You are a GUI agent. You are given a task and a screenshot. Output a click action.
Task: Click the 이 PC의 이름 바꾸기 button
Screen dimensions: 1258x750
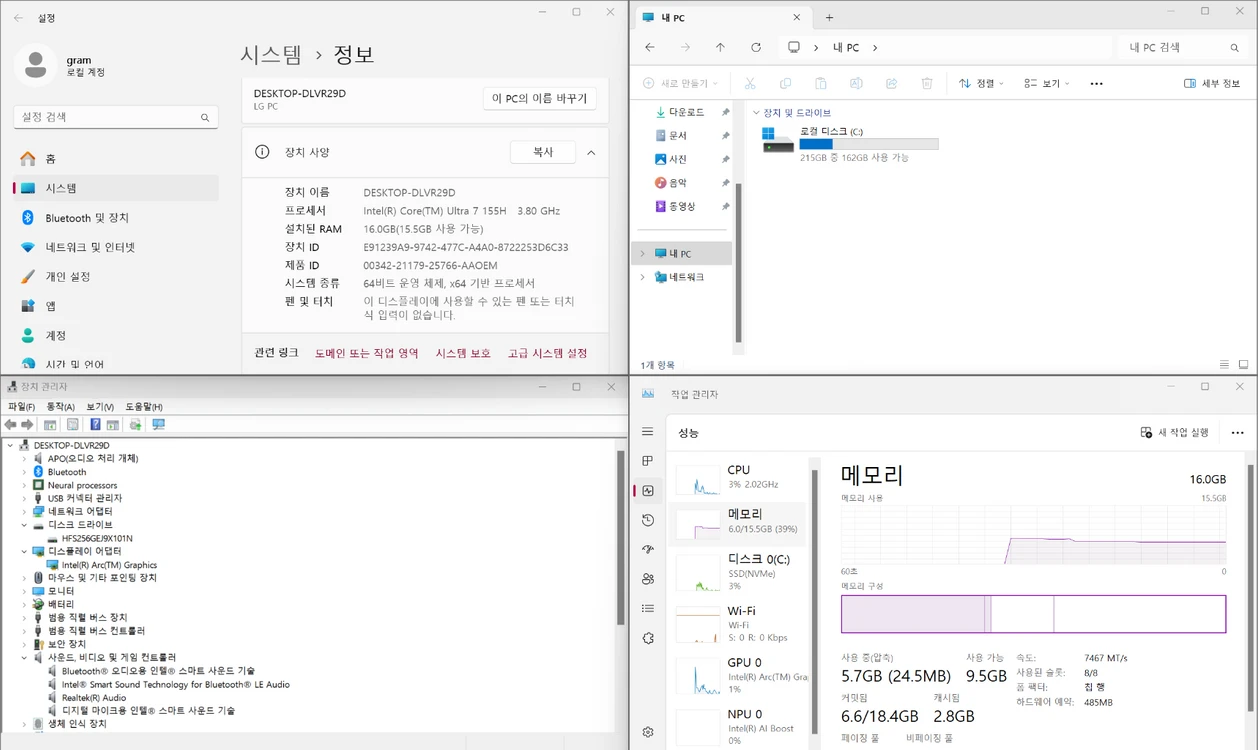(539, 99)
